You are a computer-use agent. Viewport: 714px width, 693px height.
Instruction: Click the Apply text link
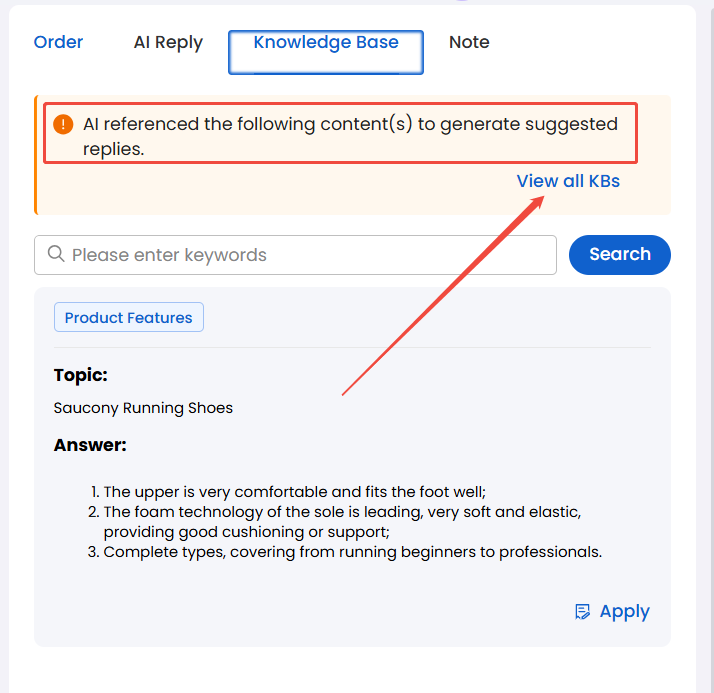coord(625,612)
